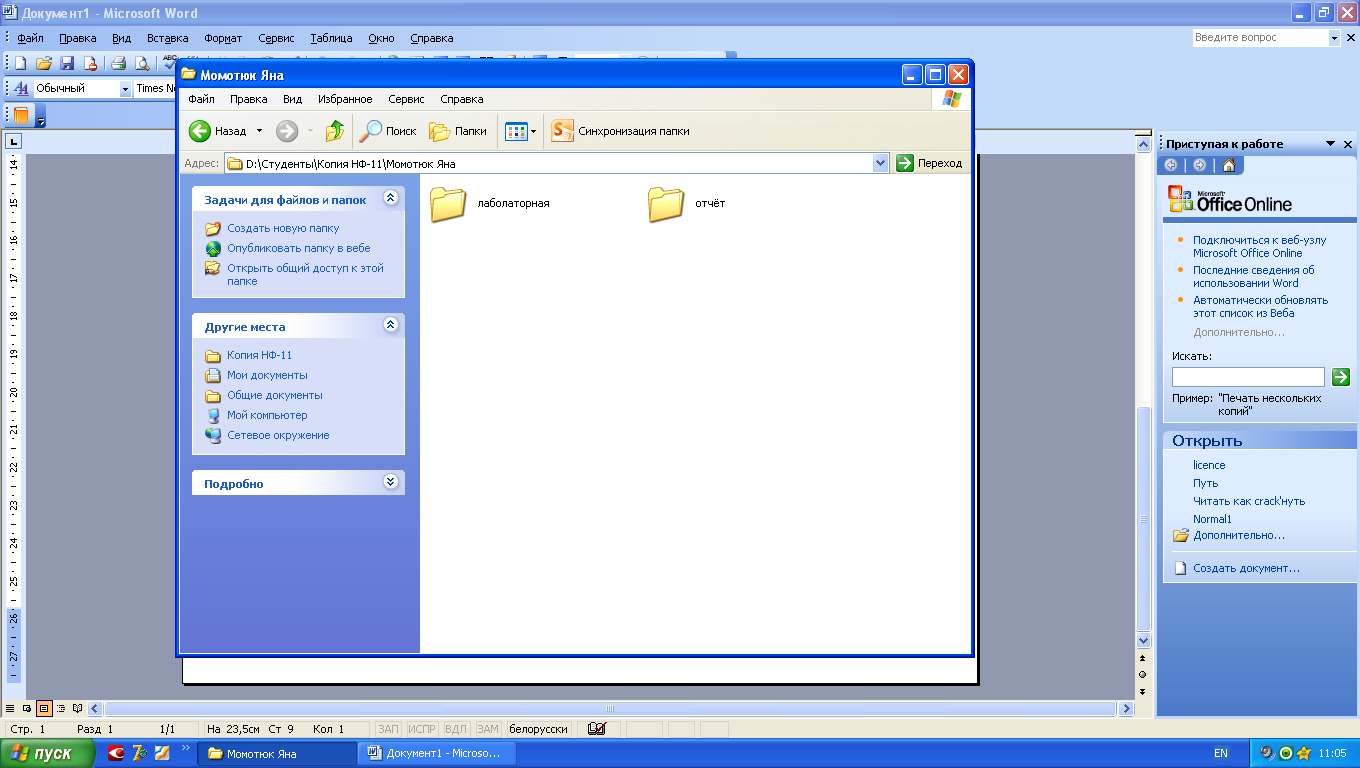Open Word's Окно menu
Viewport: 1360px width, 768px height.
pos(381,38)
